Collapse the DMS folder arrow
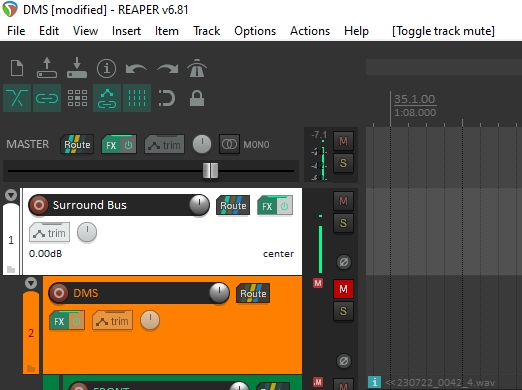Viewport: 522px width, 390px height. tap(31, 283)
